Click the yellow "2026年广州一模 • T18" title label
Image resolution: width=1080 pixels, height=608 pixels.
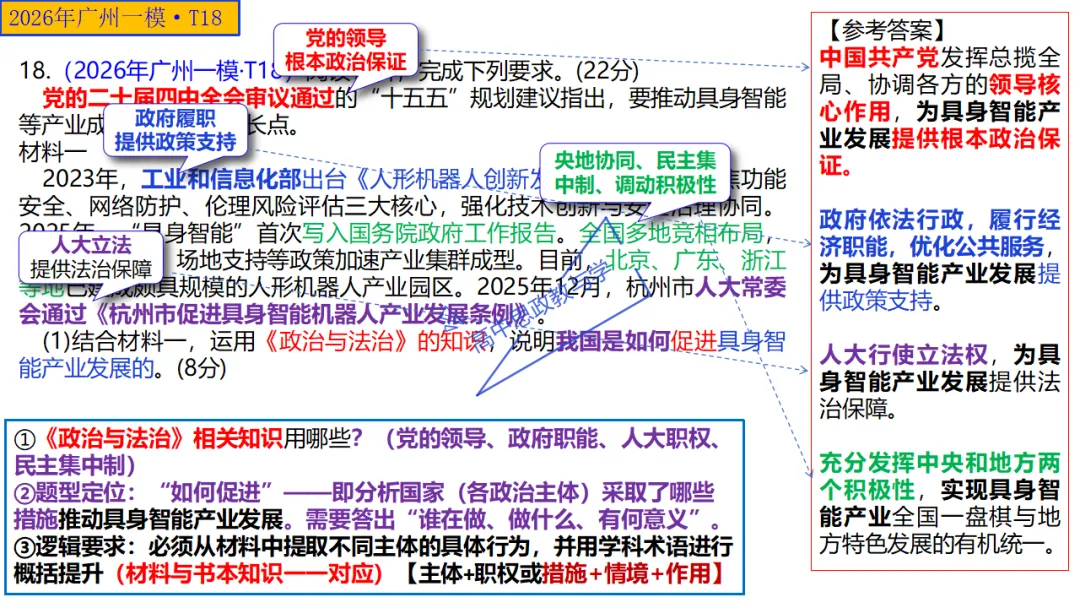pos(120,17)
